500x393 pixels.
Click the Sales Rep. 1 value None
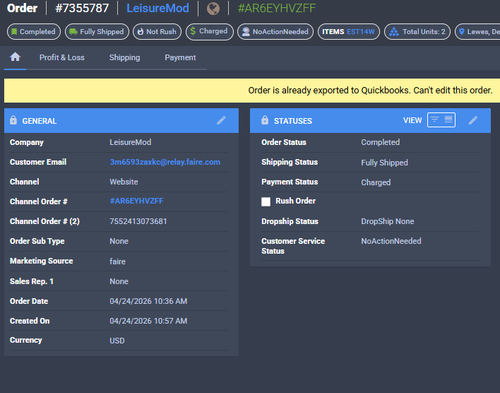point(119,281)
